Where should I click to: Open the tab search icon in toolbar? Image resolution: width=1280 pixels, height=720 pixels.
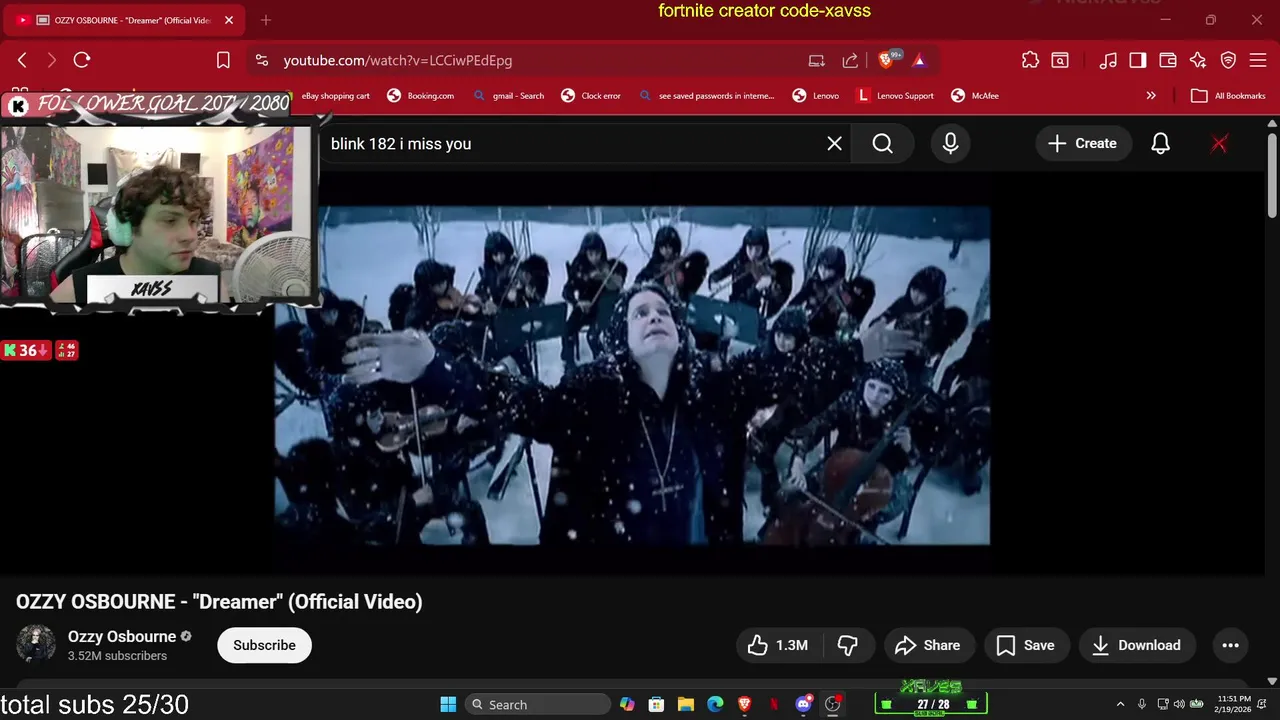coord(1060,60)
